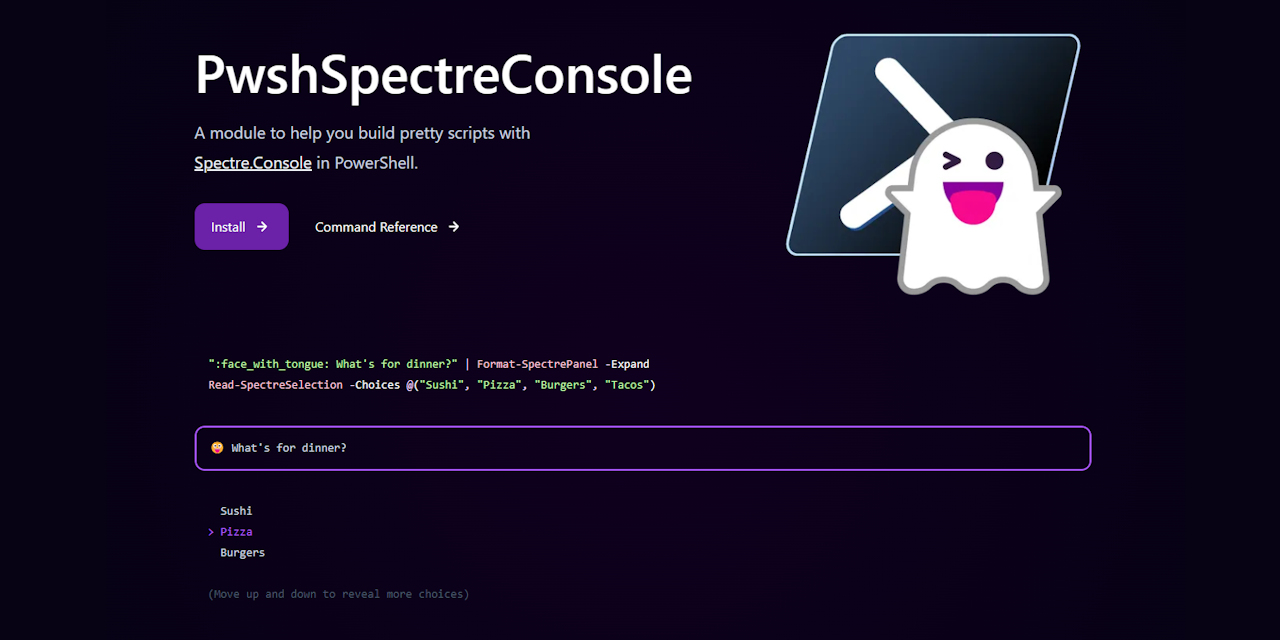
Task: Choose the Burgers option in list
Action: click(x=242, y=553)
